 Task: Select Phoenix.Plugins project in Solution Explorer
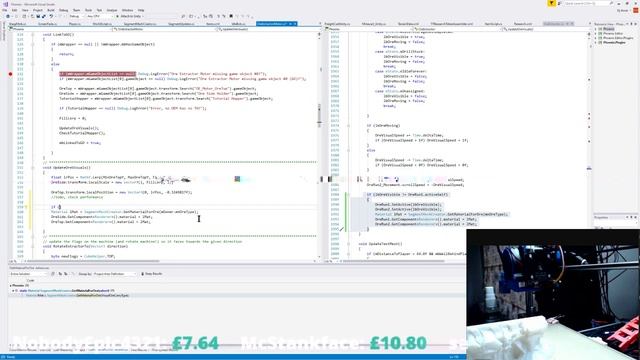(614, 42)
